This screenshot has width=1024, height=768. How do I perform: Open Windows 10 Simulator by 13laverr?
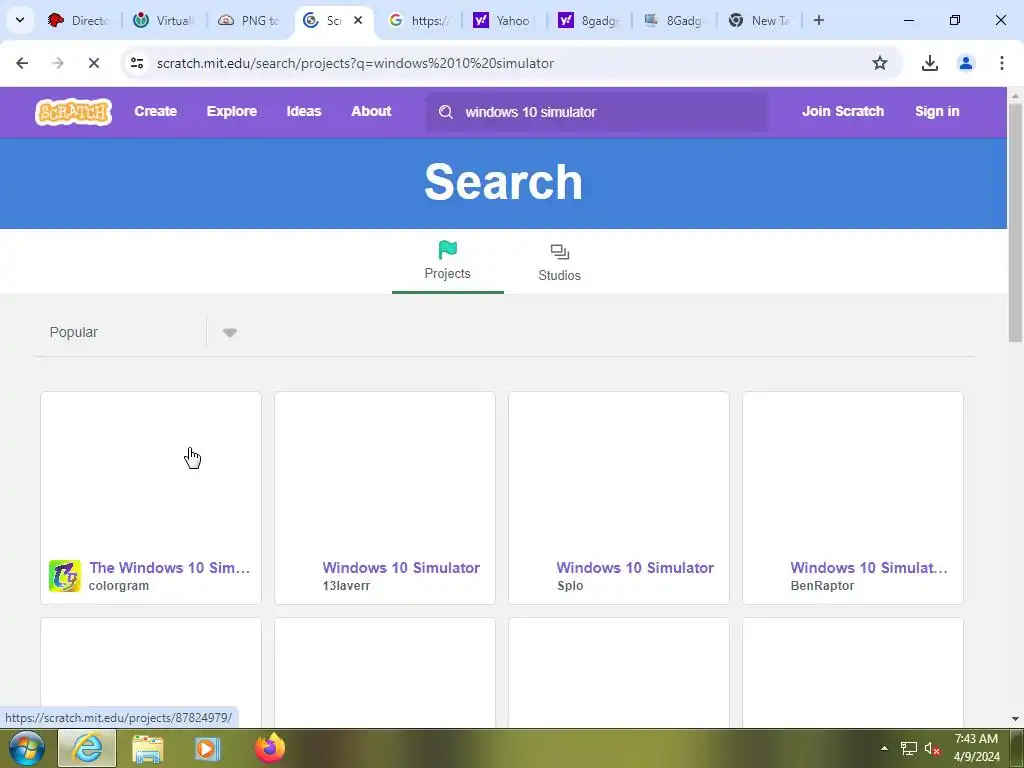(401, 568)
